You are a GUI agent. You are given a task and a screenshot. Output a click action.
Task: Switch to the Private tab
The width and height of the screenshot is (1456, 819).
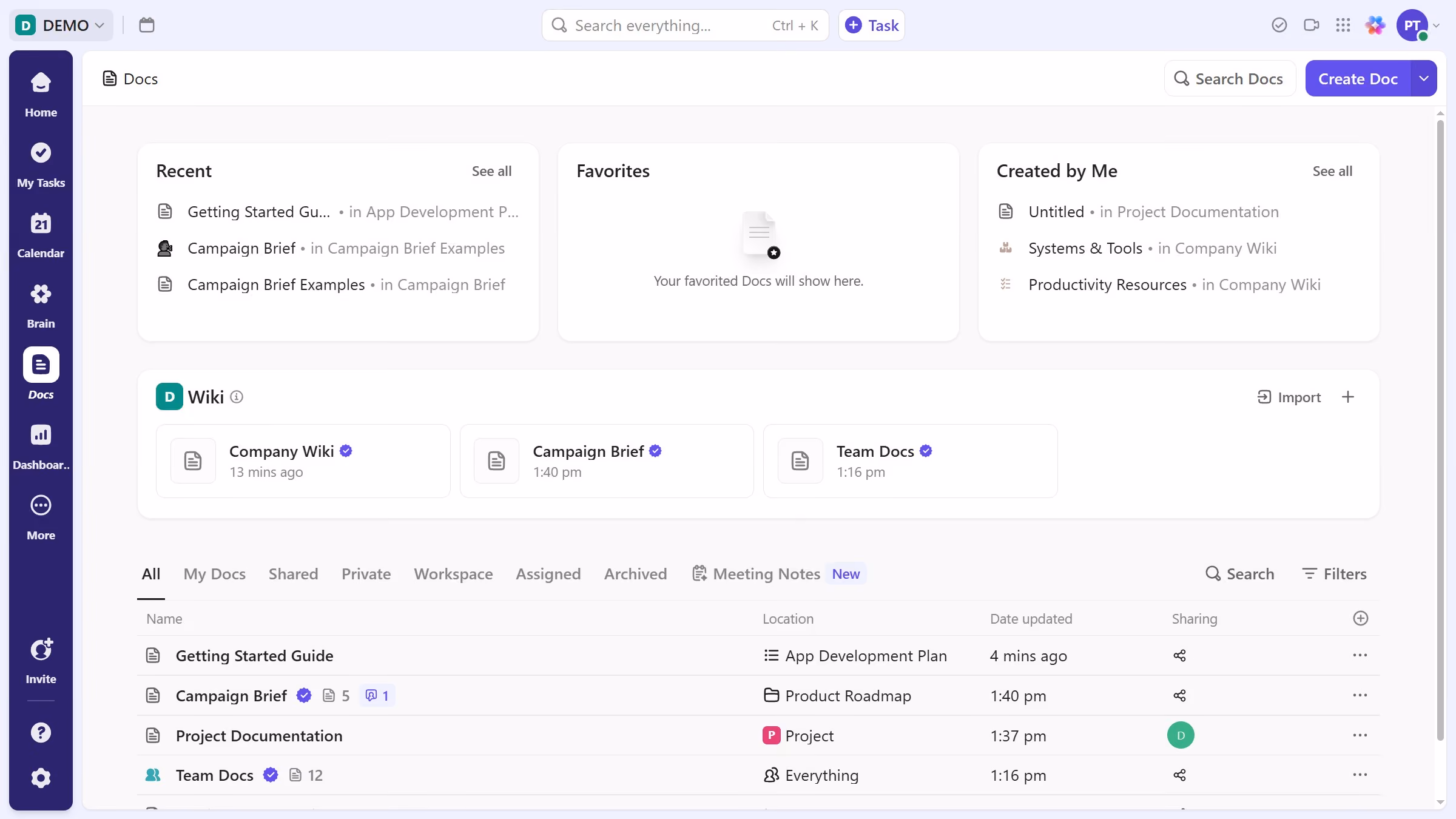366,574
